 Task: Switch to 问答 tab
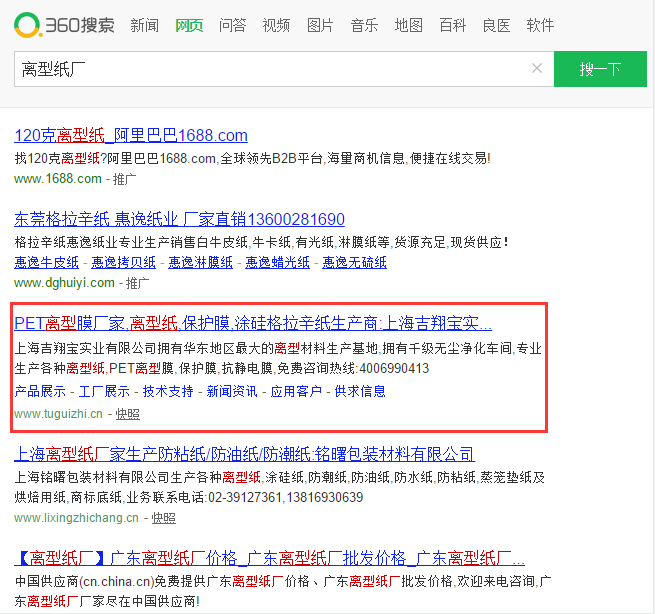[x=232, y=25]
